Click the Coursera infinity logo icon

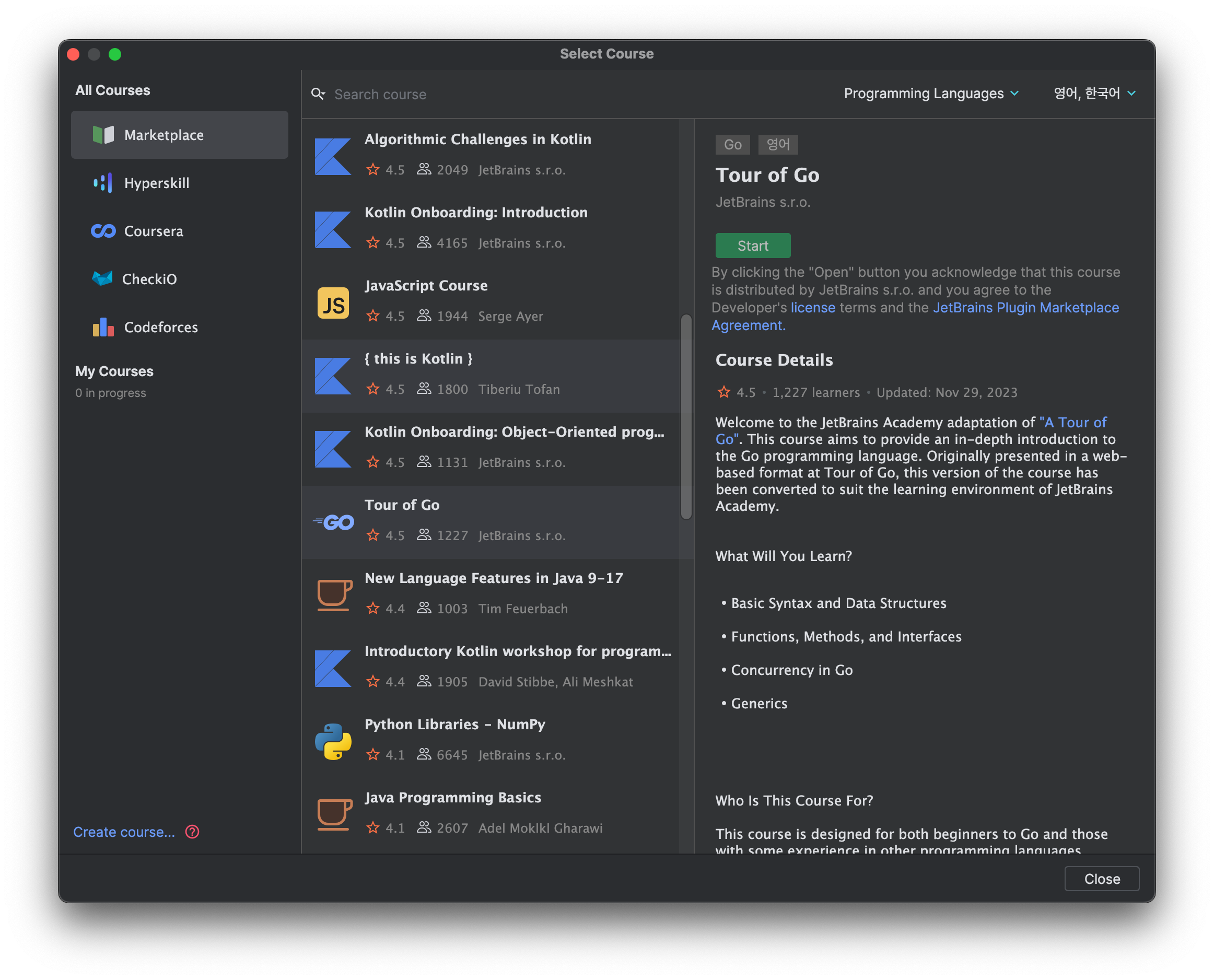pos(103,231)
